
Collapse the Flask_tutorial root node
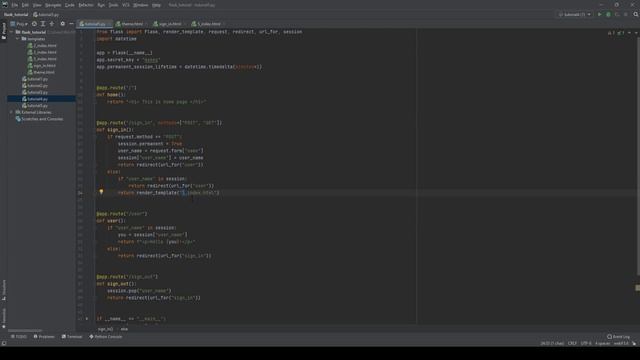click(x=12, y=32)
